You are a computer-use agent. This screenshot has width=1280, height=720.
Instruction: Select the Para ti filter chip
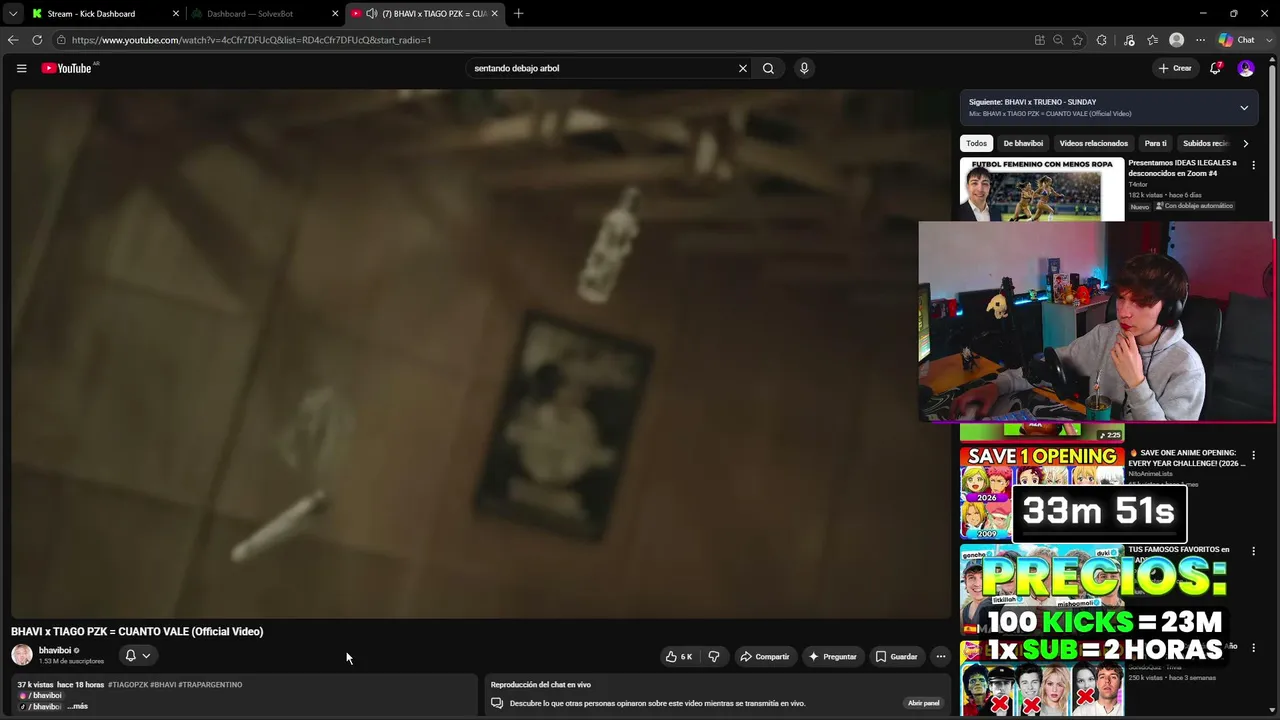click(1156, 143)
